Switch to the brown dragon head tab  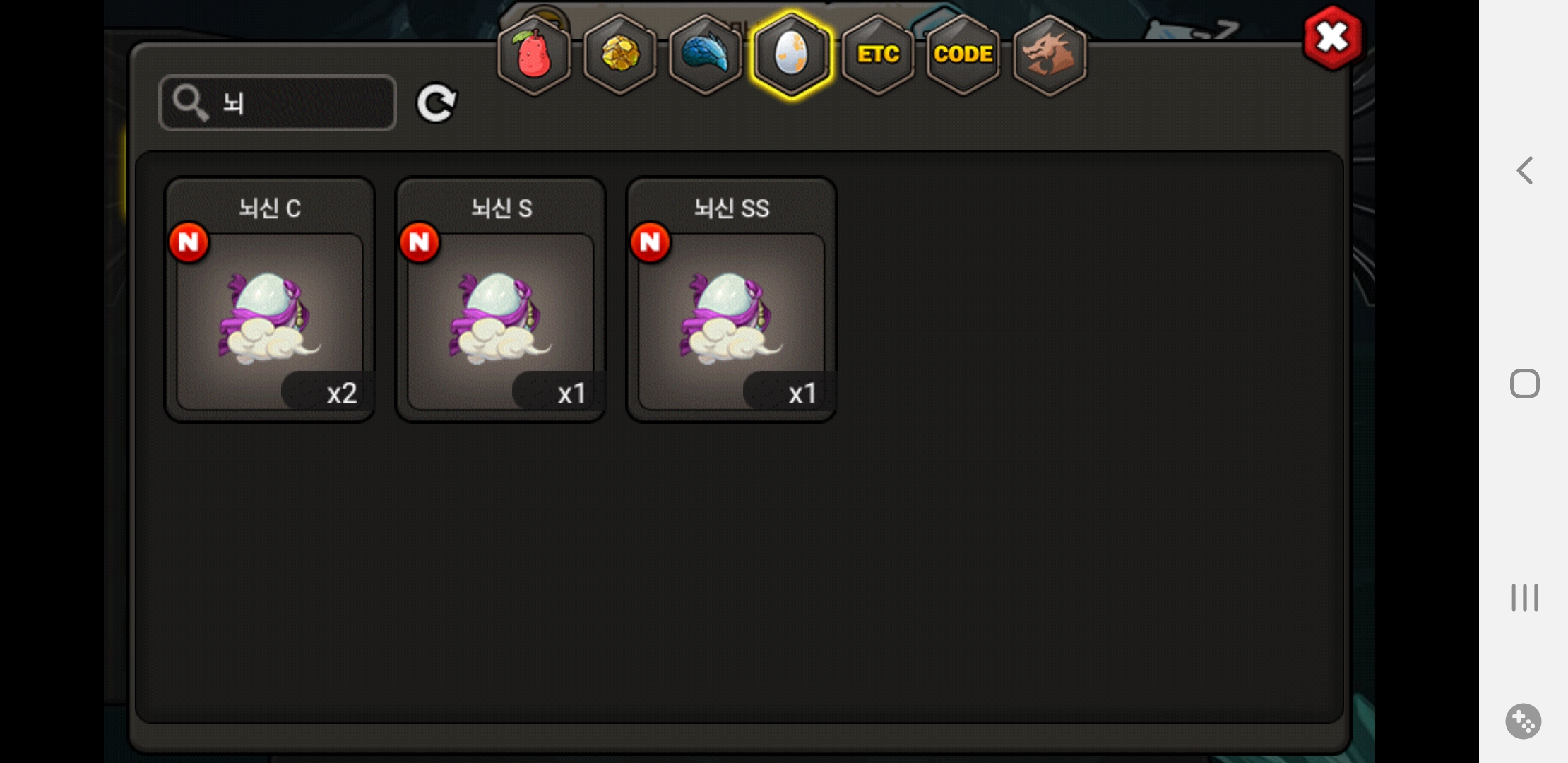[1050, 54]
